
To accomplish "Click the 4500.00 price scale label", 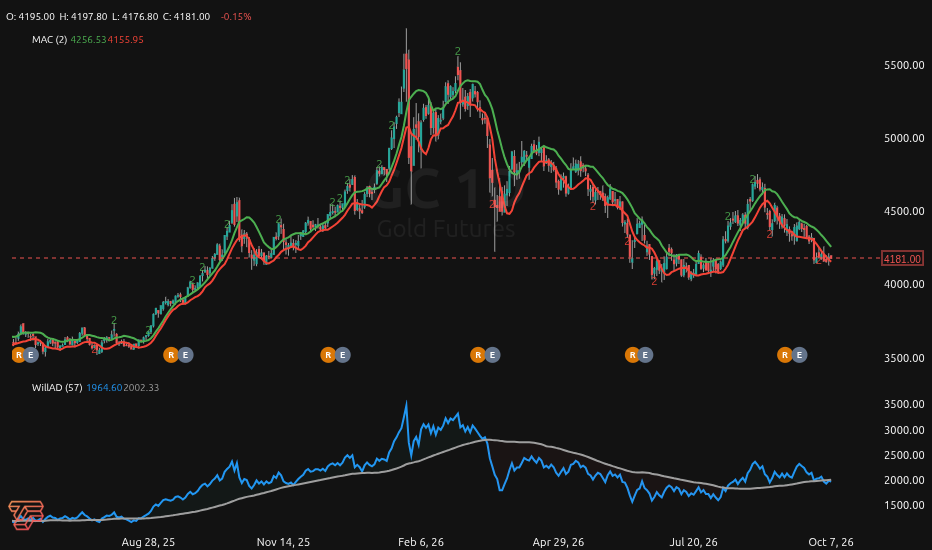I will (x=904, y=211).
